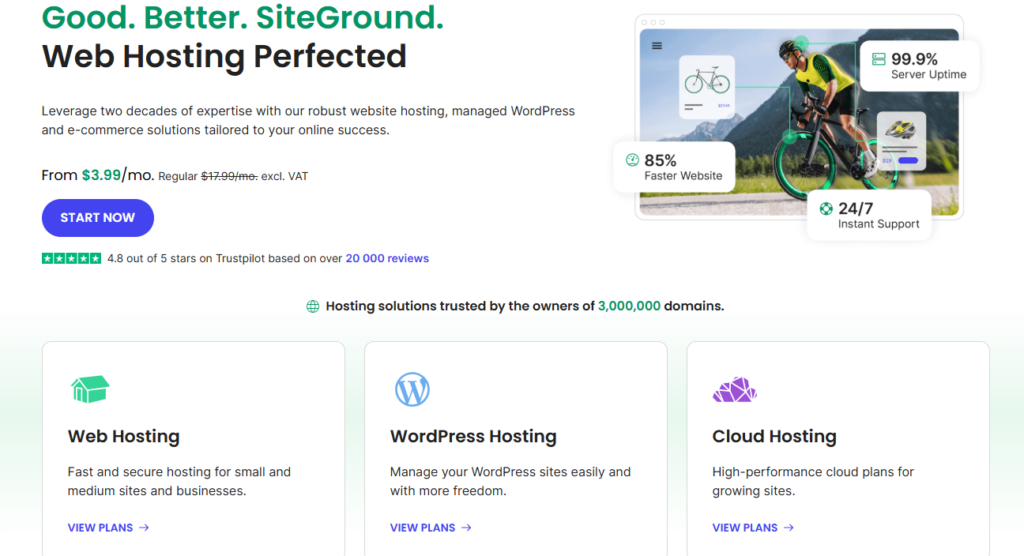Click the server icon beside 99.9% uptime

click(x=878, y=59)
